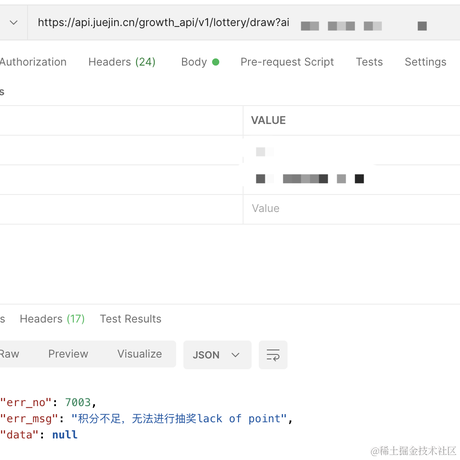Switch to the Authorization tab
The height and width of the screenshot is (460, 460).
33,62
